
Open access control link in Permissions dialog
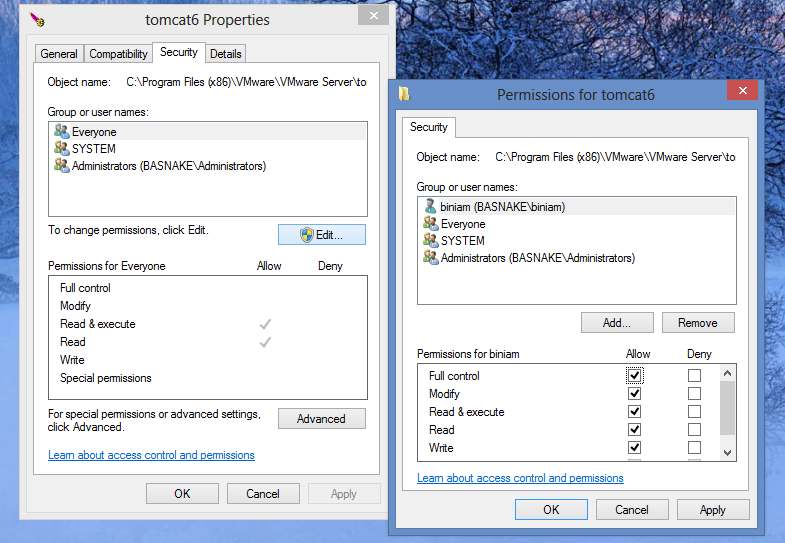click(x=520, y=478)
